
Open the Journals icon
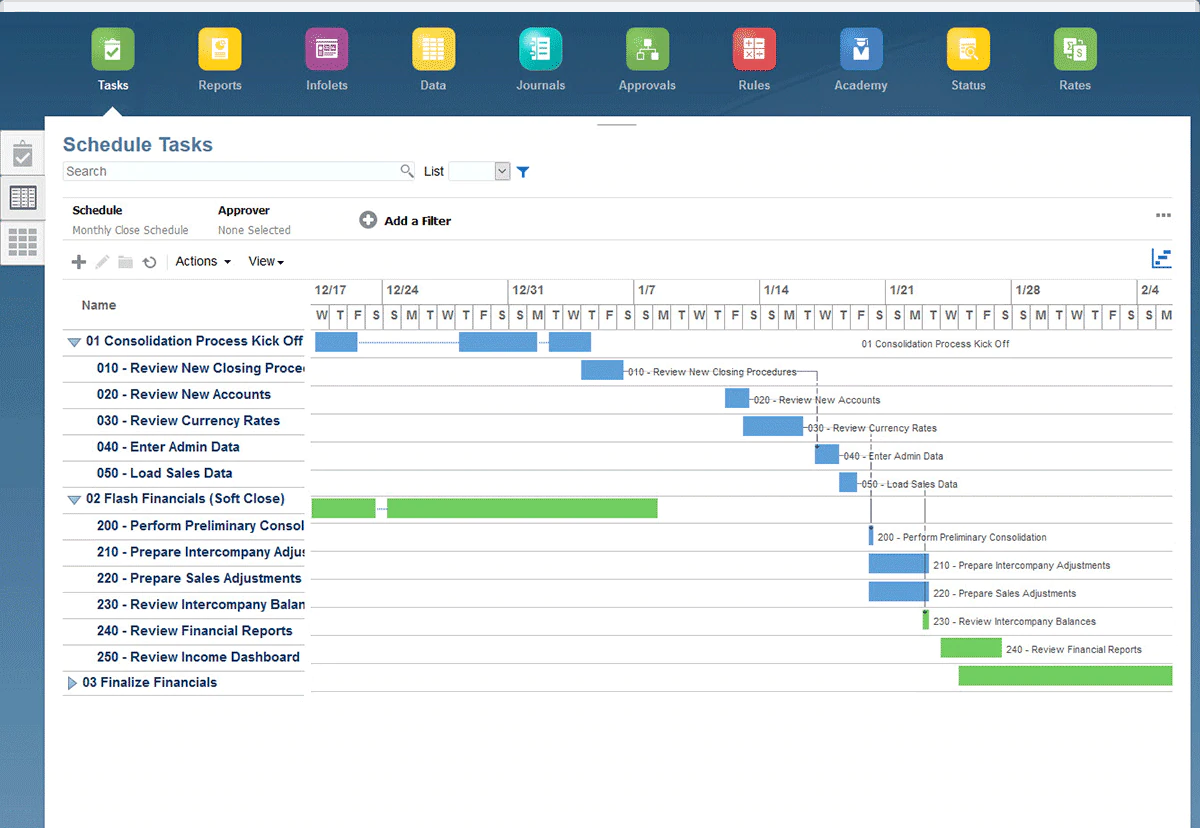coord(540,49)
